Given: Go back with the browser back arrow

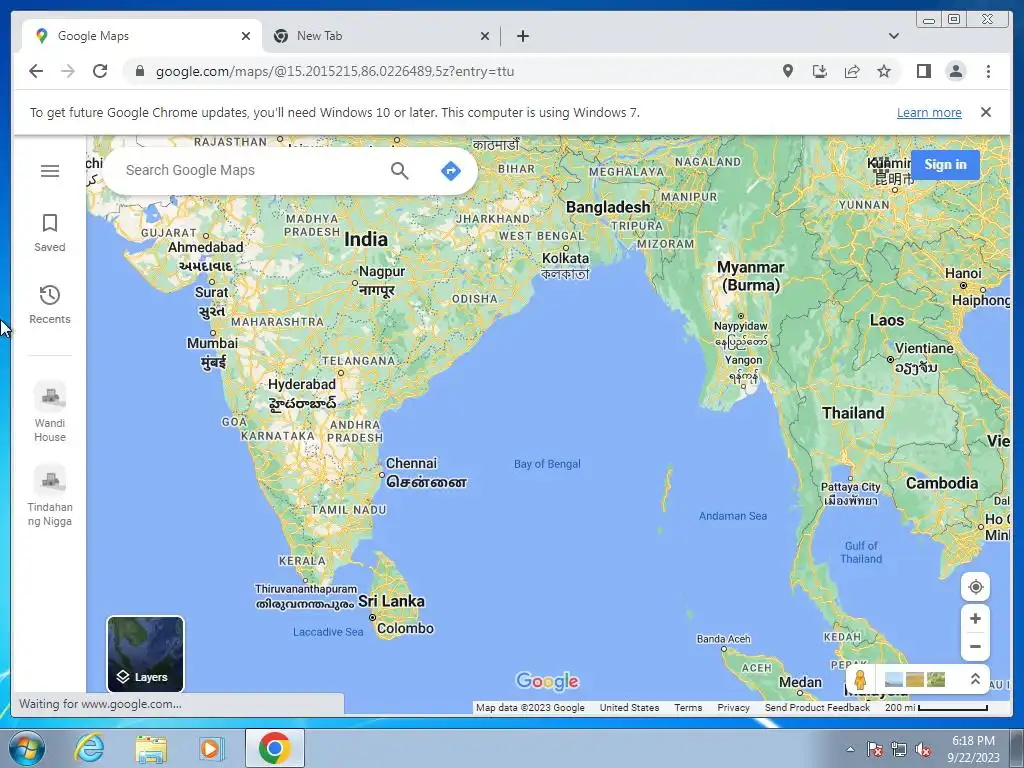Looking at the screenshot, I should point(36,71).
